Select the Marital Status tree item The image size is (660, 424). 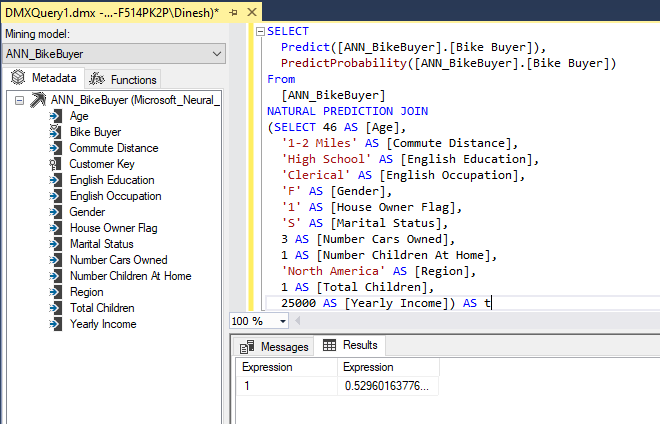pyautogui.click(x=101, y=244)
